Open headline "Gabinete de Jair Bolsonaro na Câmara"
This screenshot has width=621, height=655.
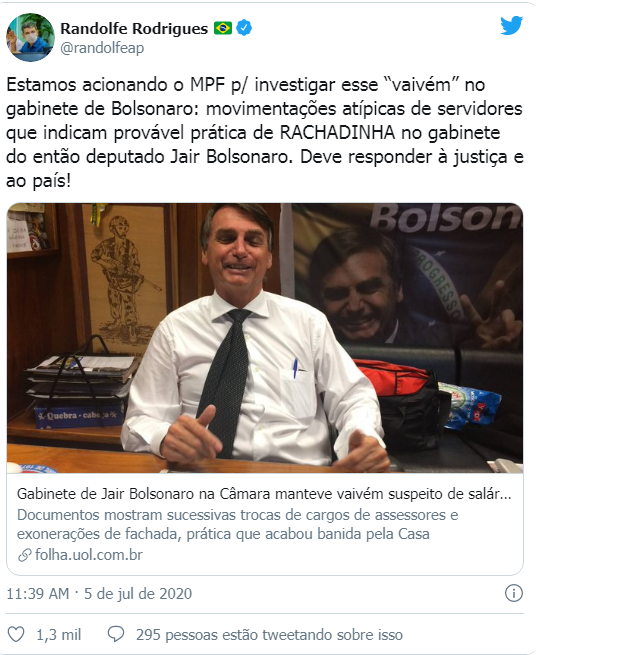point(264,494)
